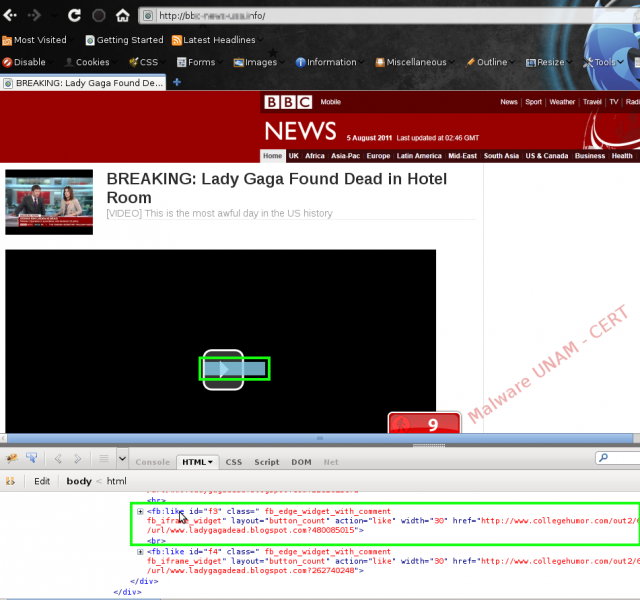The height and width of the screenshot is (600, 640).
Task: Open the Firebug panel selector dropdown arrow
Action: pyautogui.click(x=122, y=459)
